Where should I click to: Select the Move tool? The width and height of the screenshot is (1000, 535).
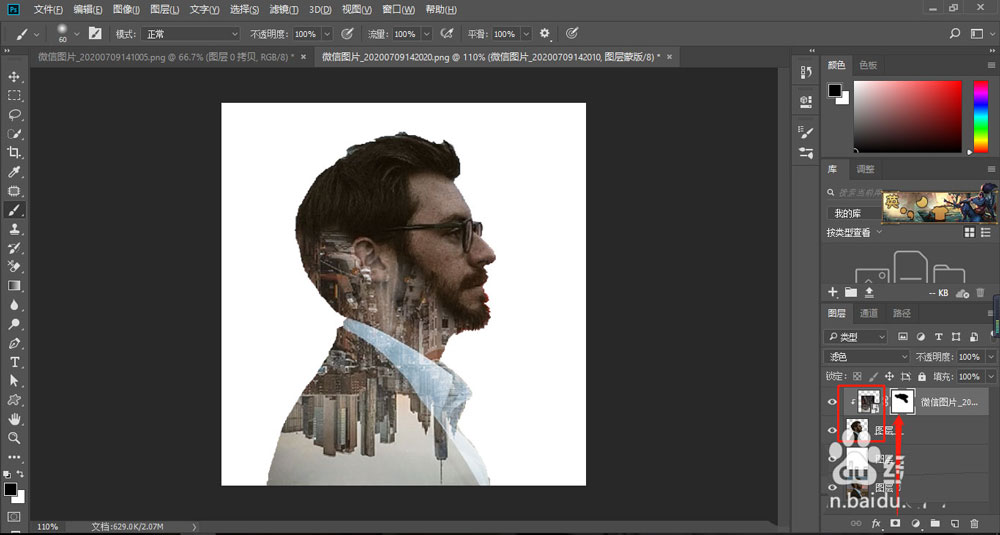coord(14,77)
